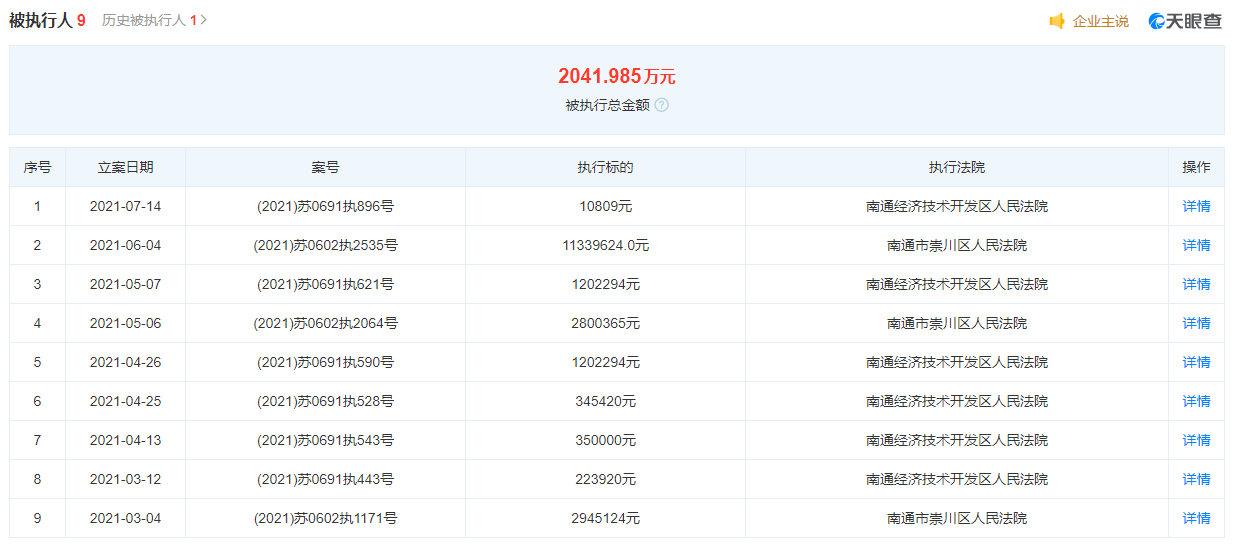Open 企业主说 link
This screenshot has width=1234, height=546.
click(x=1100, y=21)
